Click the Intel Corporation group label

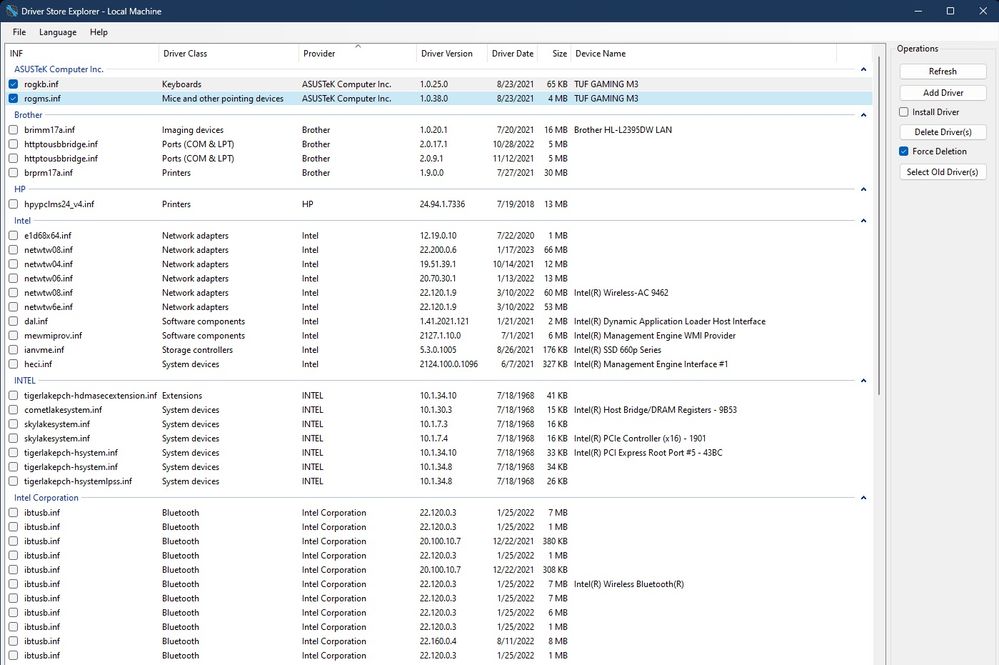click(x=46, y=497)
